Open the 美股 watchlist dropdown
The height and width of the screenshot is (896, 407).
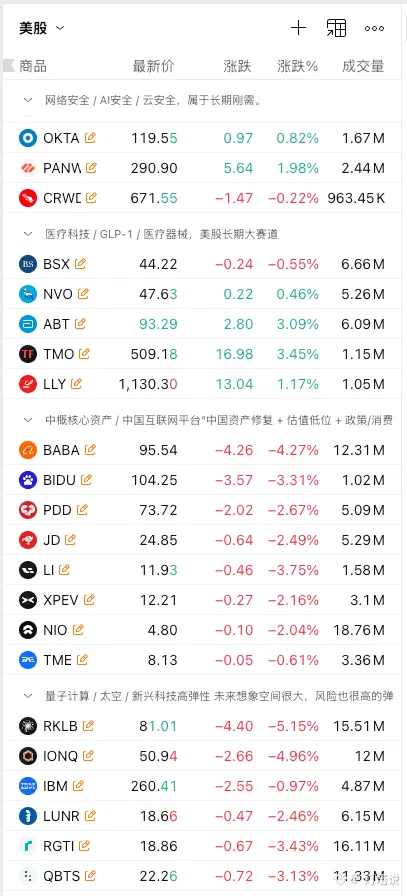click(42, 28)
